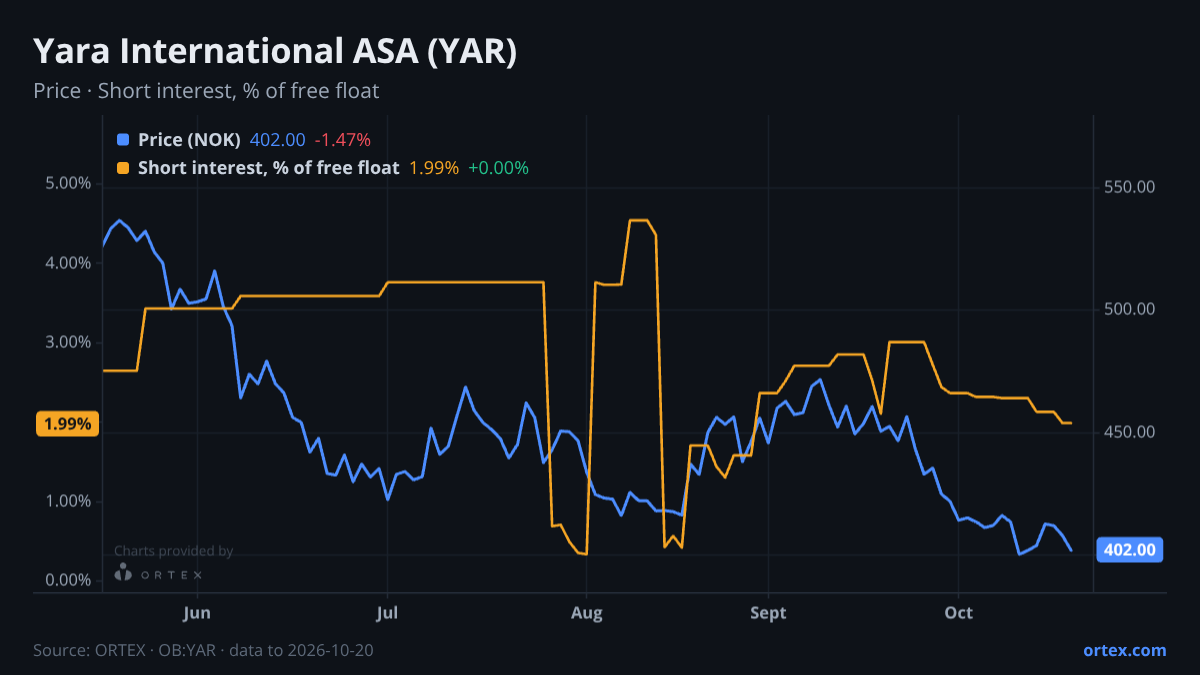Viewport: 1200px width, 675px height.
Task: Click the -1.47% price change value
Action: (342, 140)
